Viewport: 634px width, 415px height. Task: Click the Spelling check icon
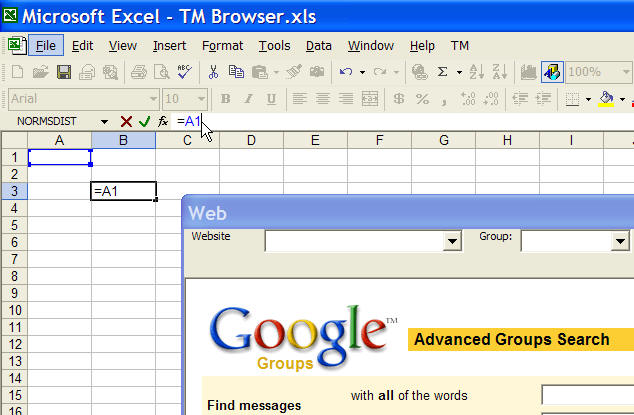pyautogui.click(x=184, y=72)
